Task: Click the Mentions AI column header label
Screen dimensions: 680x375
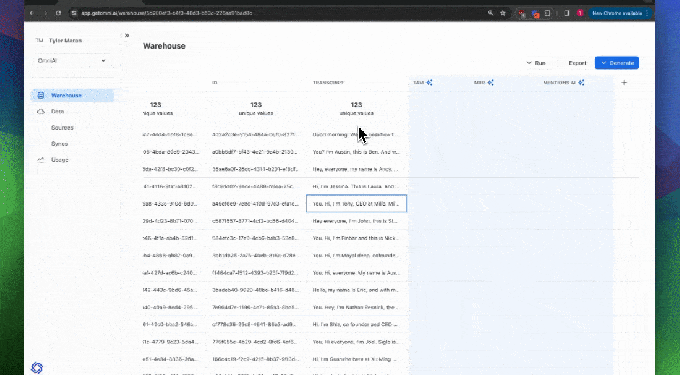Action: tap(560, 82)
